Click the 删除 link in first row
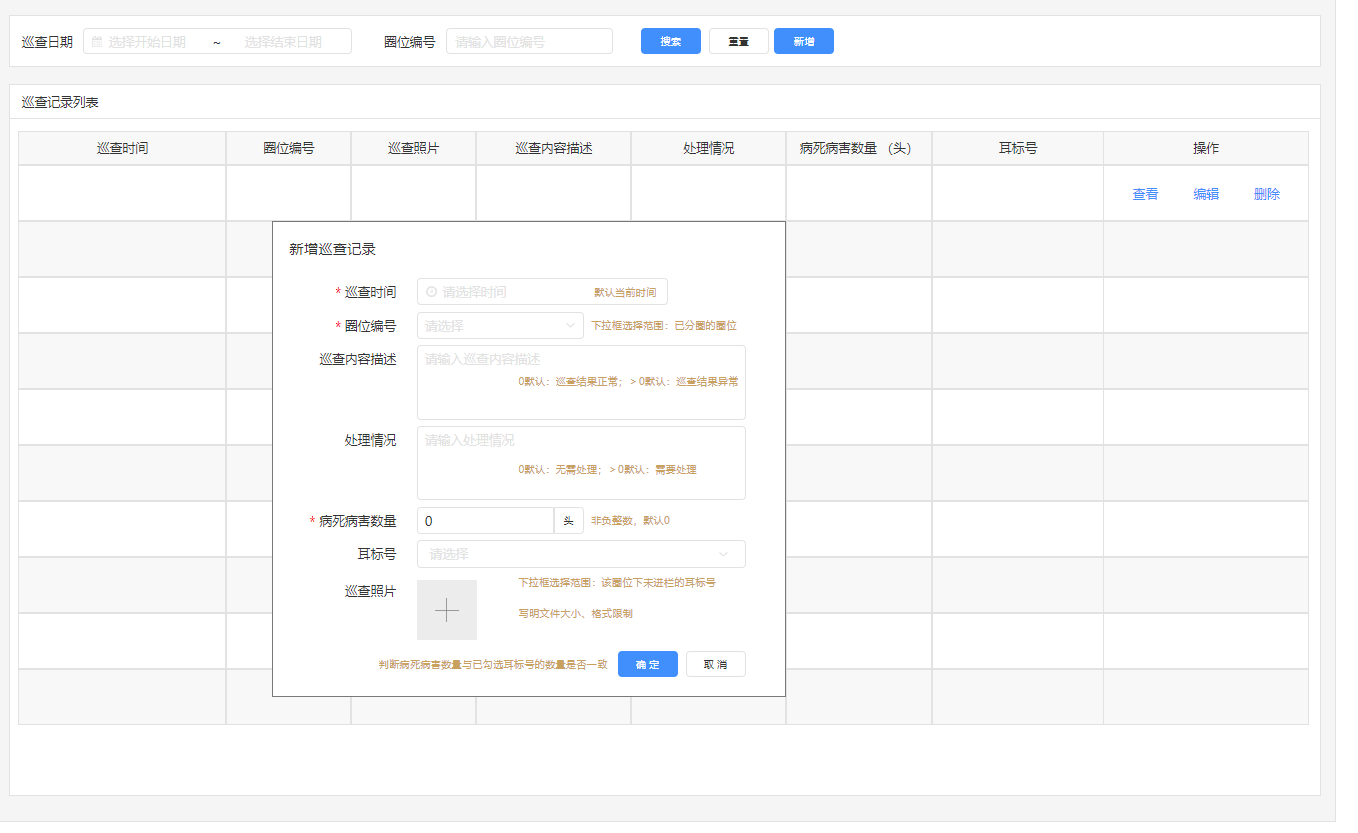The height and width of the screenshot is (833, 1358). (1267, 194)
